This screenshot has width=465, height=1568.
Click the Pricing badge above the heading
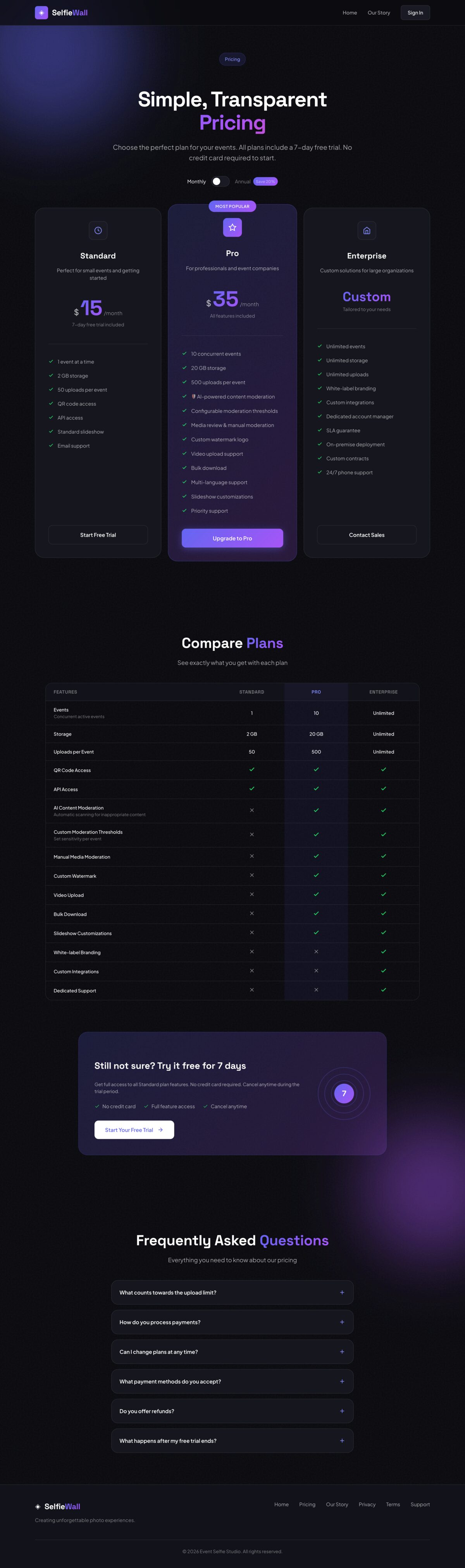tap(232, 59)
